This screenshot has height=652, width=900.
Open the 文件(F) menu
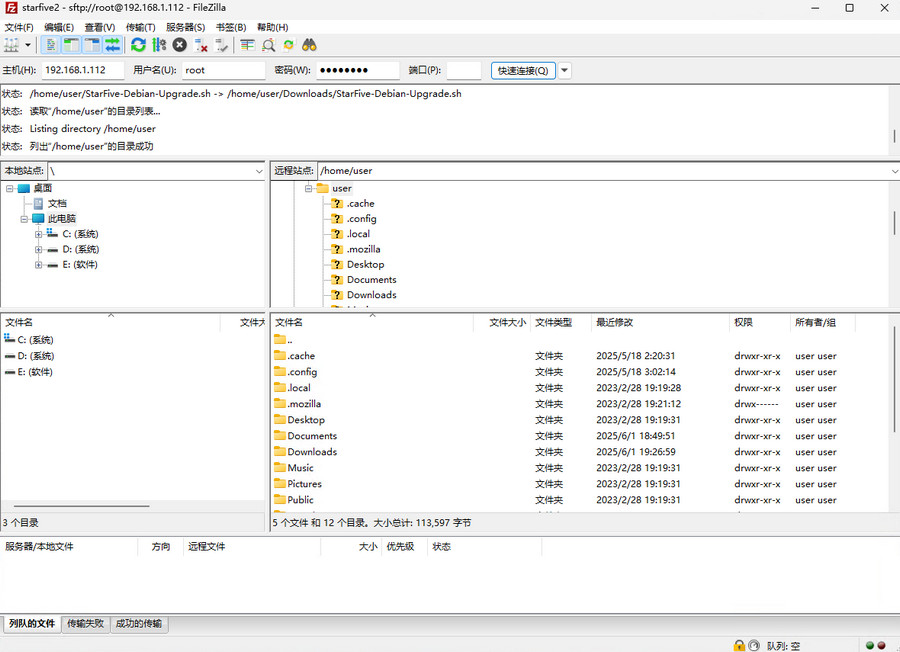coord(19,27)
